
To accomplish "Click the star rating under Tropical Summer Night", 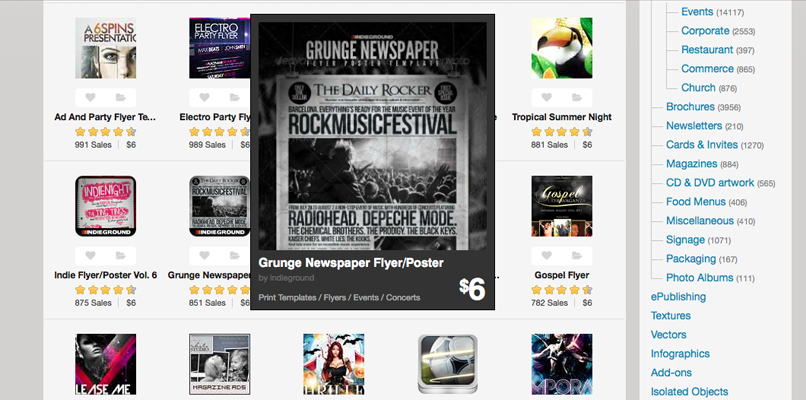I will click(x=562, y=132).
